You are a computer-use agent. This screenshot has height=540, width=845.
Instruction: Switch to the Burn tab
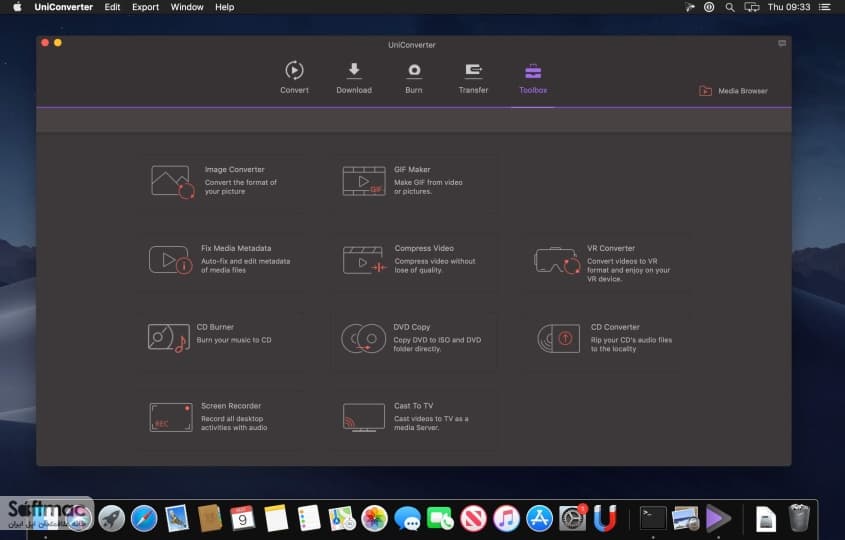click(x=414, y=78)
